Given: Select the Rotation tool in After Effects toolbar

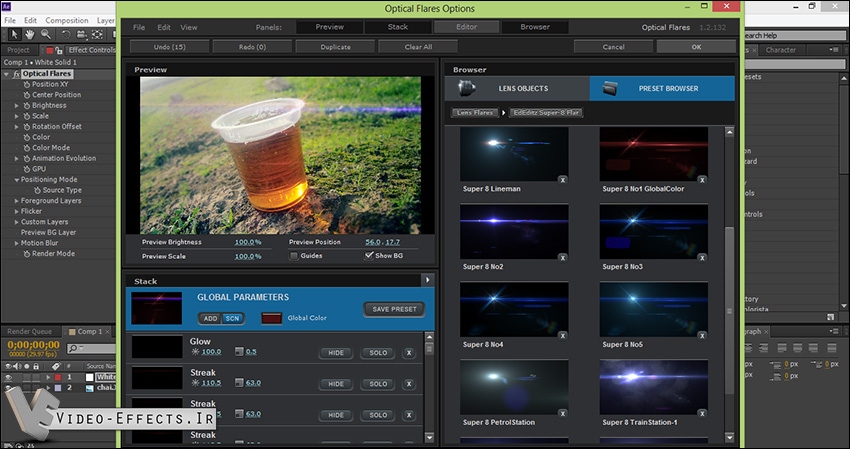Looking at the screenshot, I should tap(66, 34).
